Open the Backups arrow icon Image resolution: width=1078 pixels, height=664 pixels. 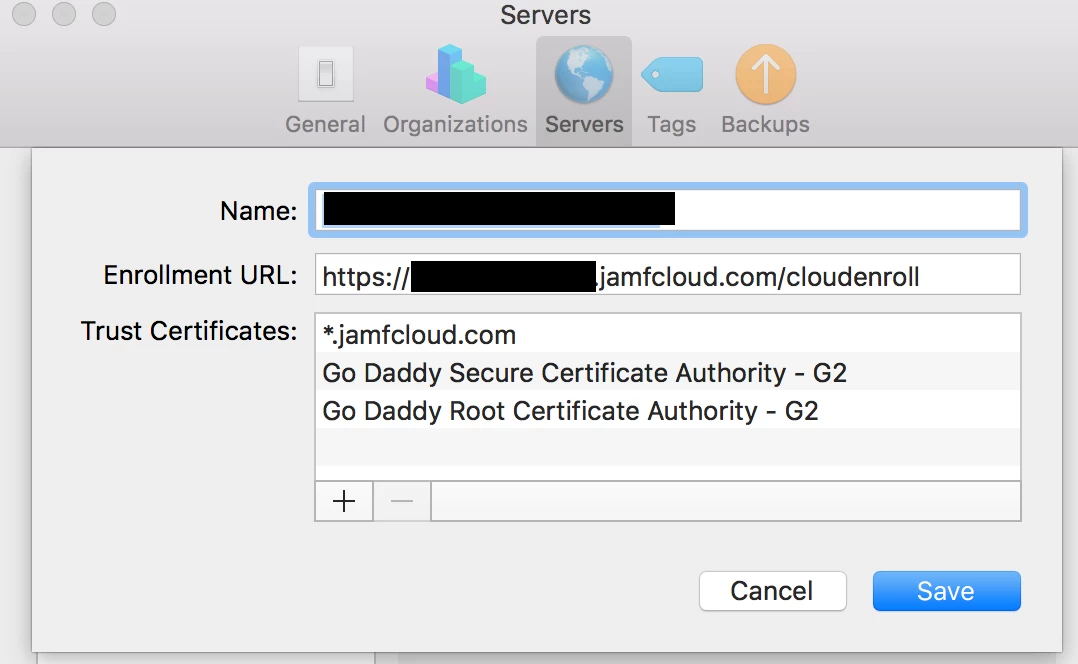[766, 74]
